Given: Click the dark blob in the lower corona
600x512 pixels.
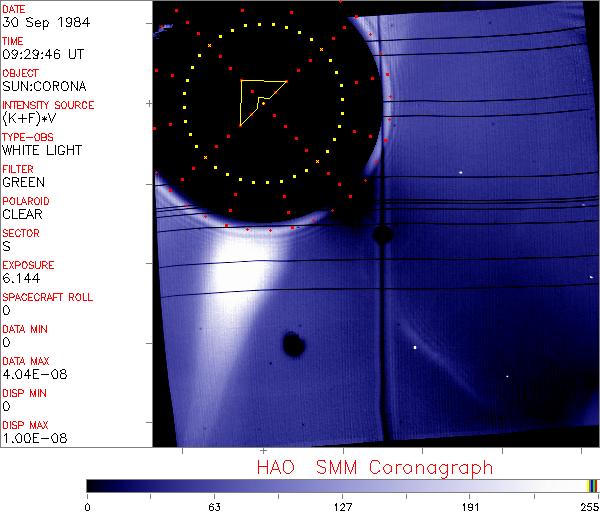Looking at the screenshot, I should [x=293, y=345].
